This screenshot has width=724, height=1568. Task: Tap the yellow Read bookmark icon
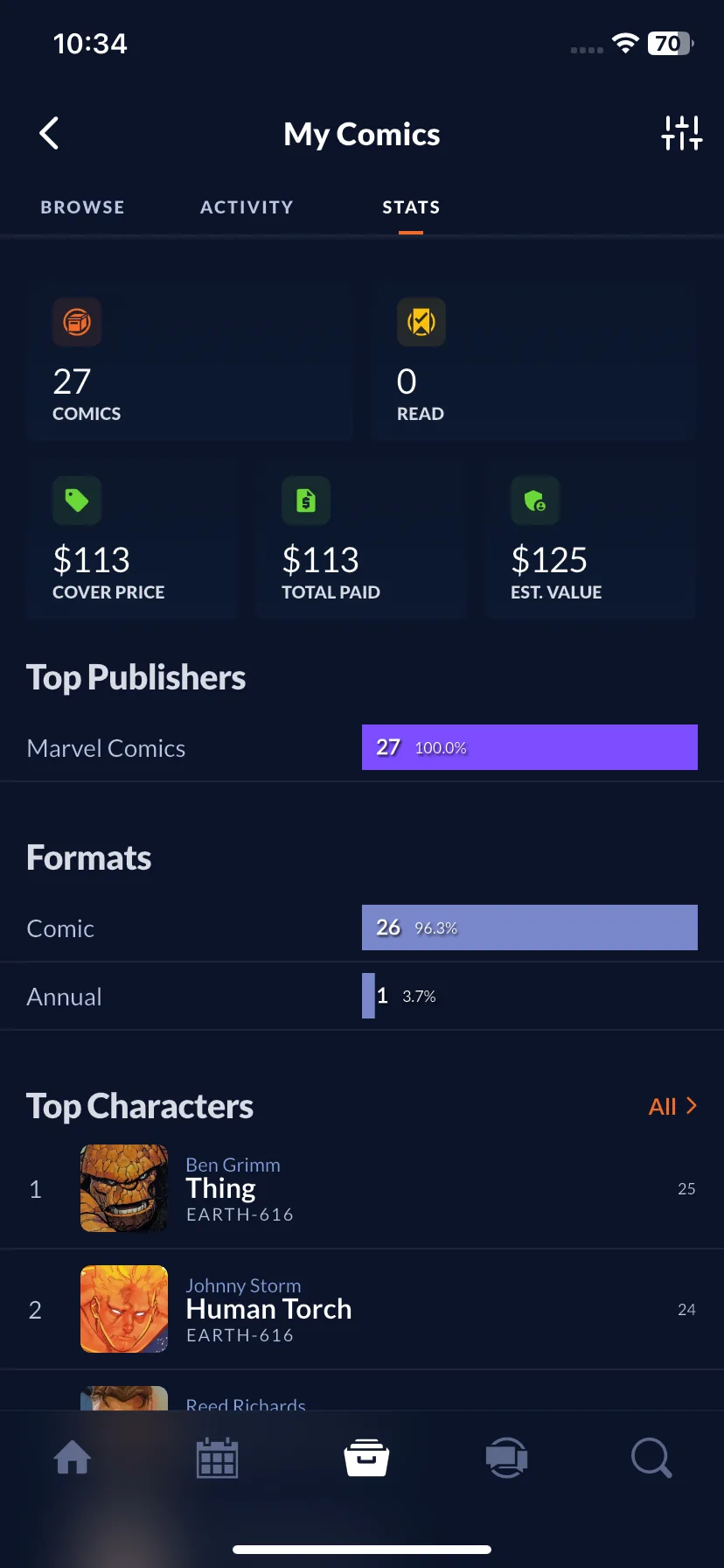click(421, 322)
